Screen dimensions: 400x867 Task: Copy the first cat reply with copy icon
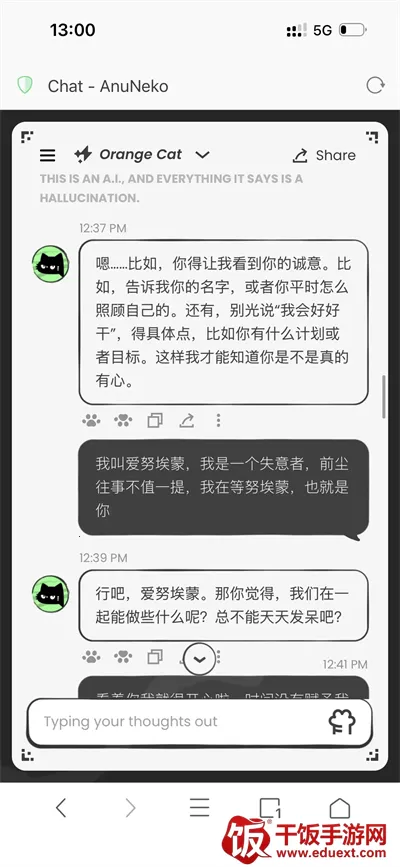(x=155, y=421)
